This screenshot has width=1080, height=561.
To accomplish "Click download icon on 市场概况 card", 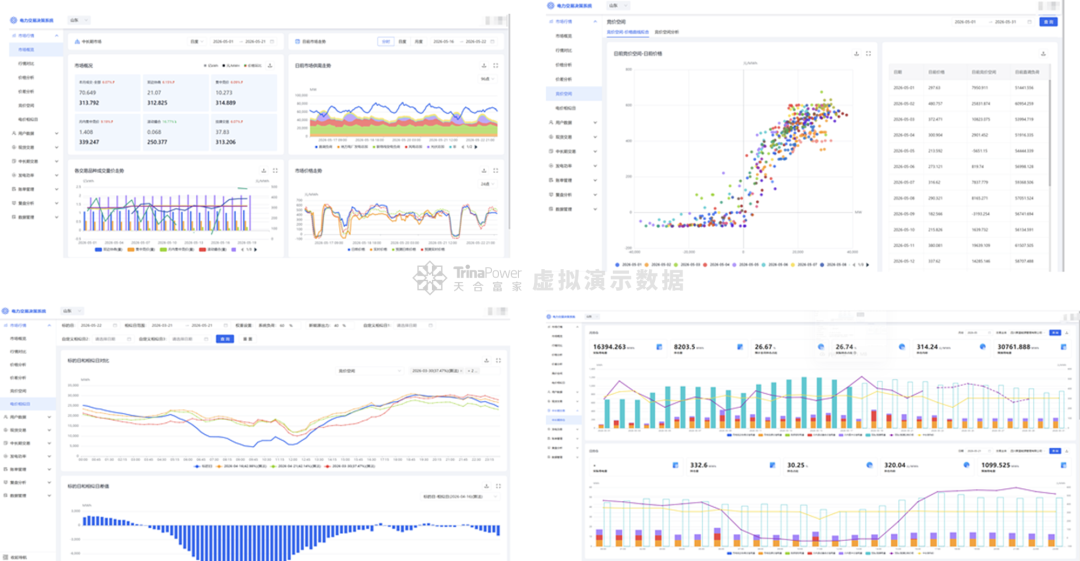I will point(270,65).
